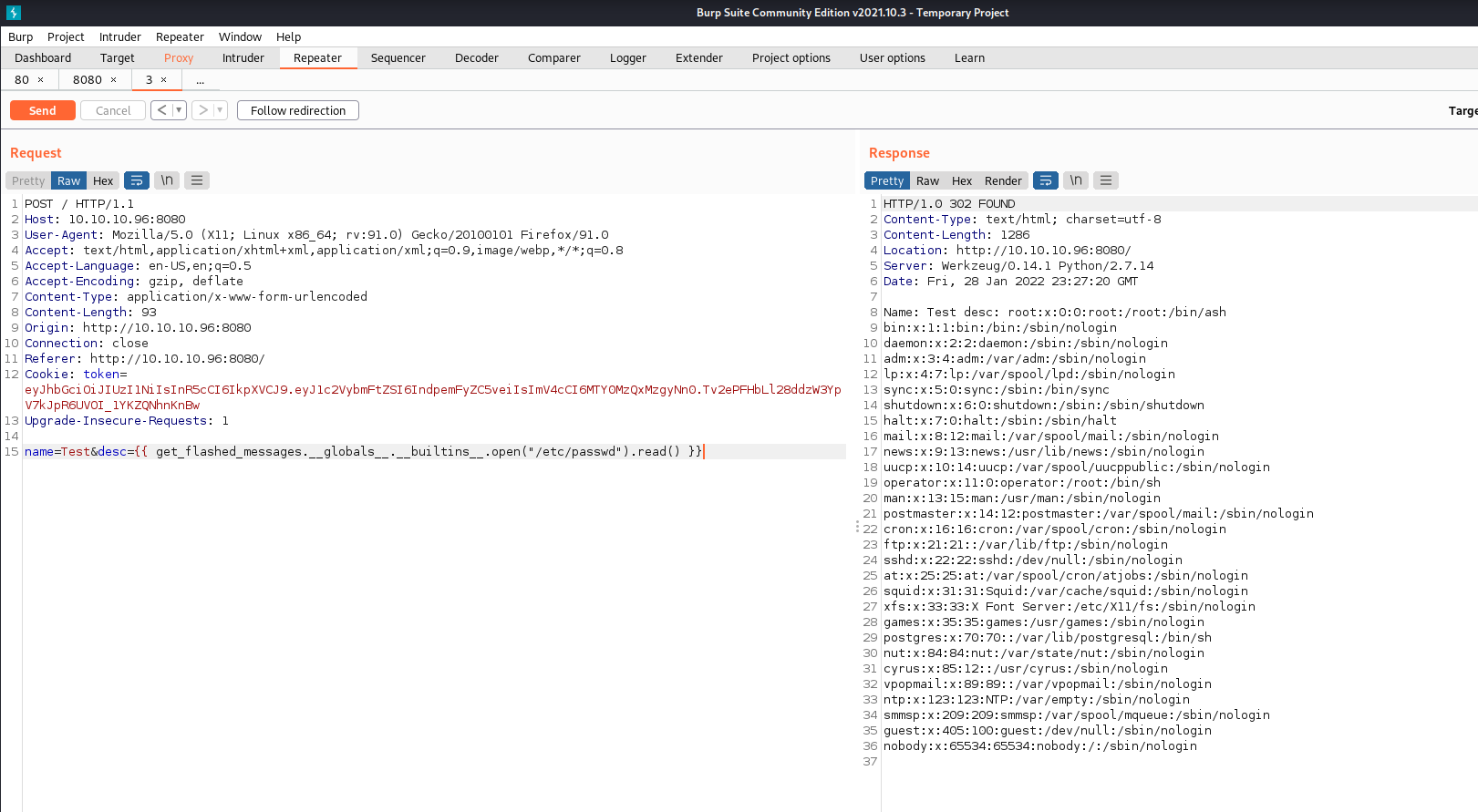The width and height of the screenshot is (1478, 812).
Task: Switch Response view to Raw
Action: [x=927, y=180]
